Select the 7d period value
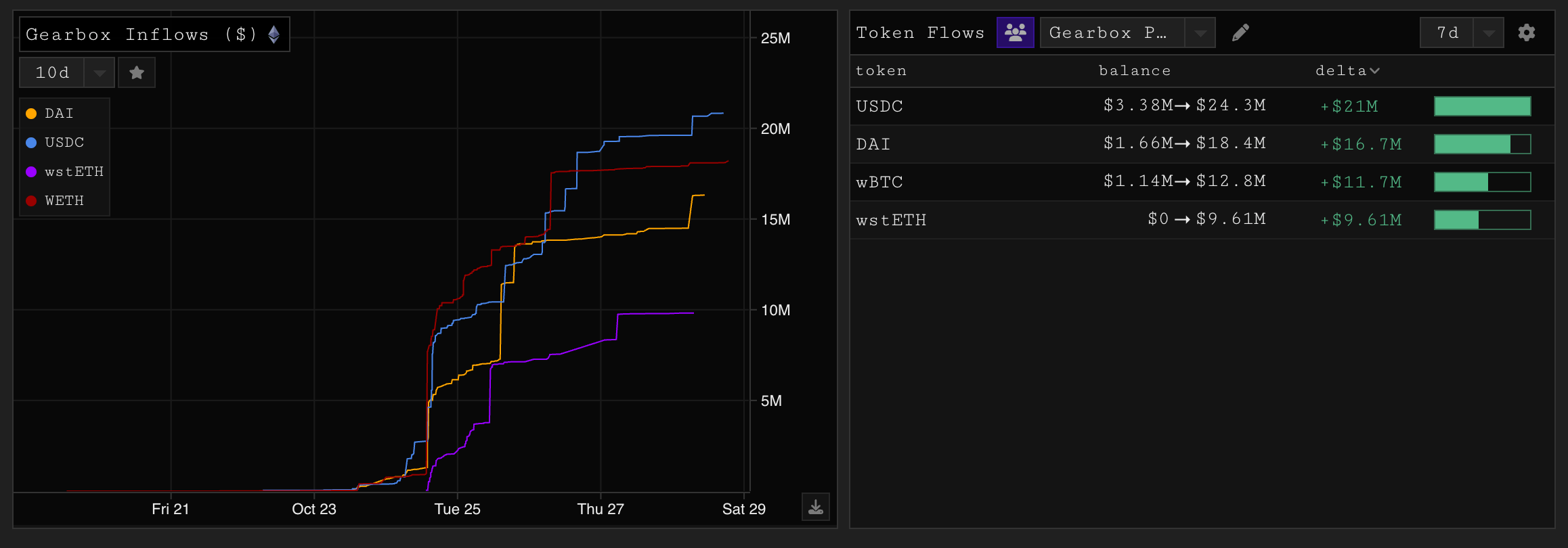 [1447, 32]
